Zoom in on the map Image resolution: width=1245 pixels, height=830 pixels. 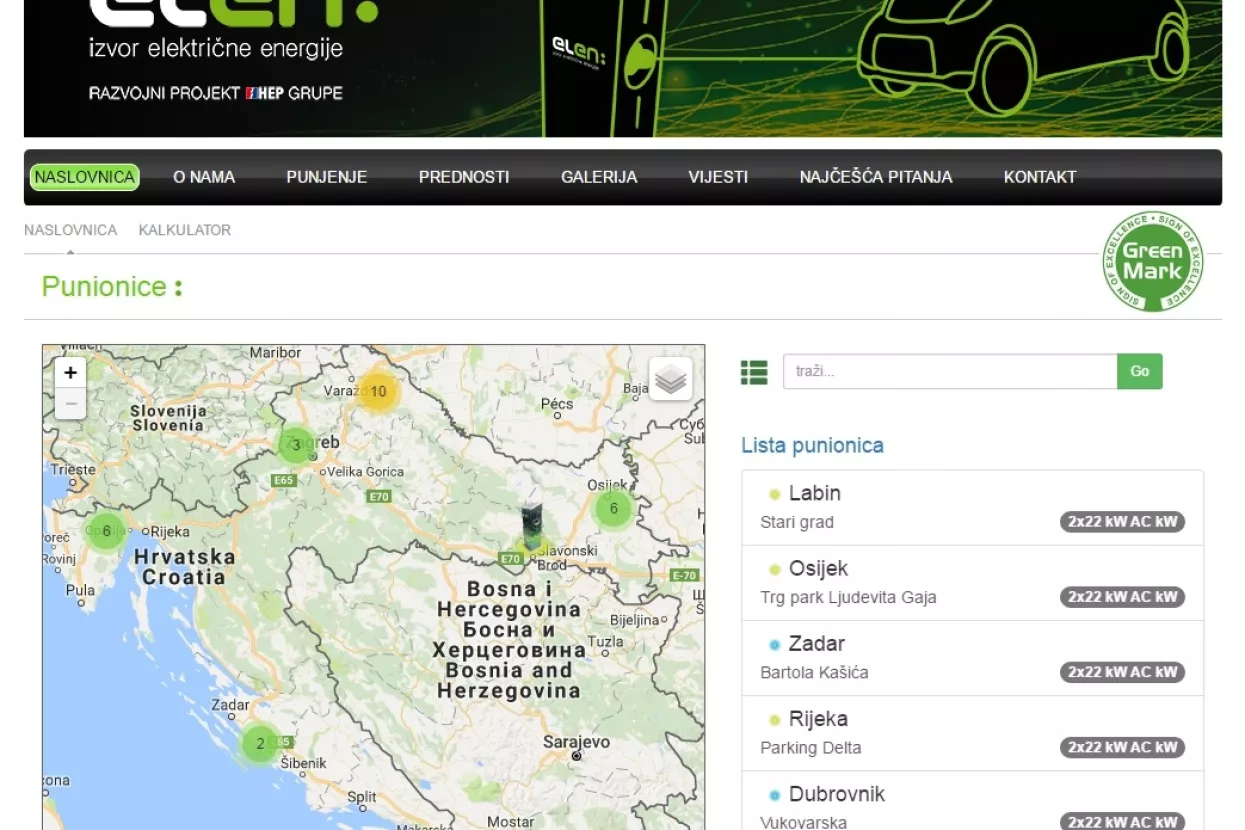70,373
